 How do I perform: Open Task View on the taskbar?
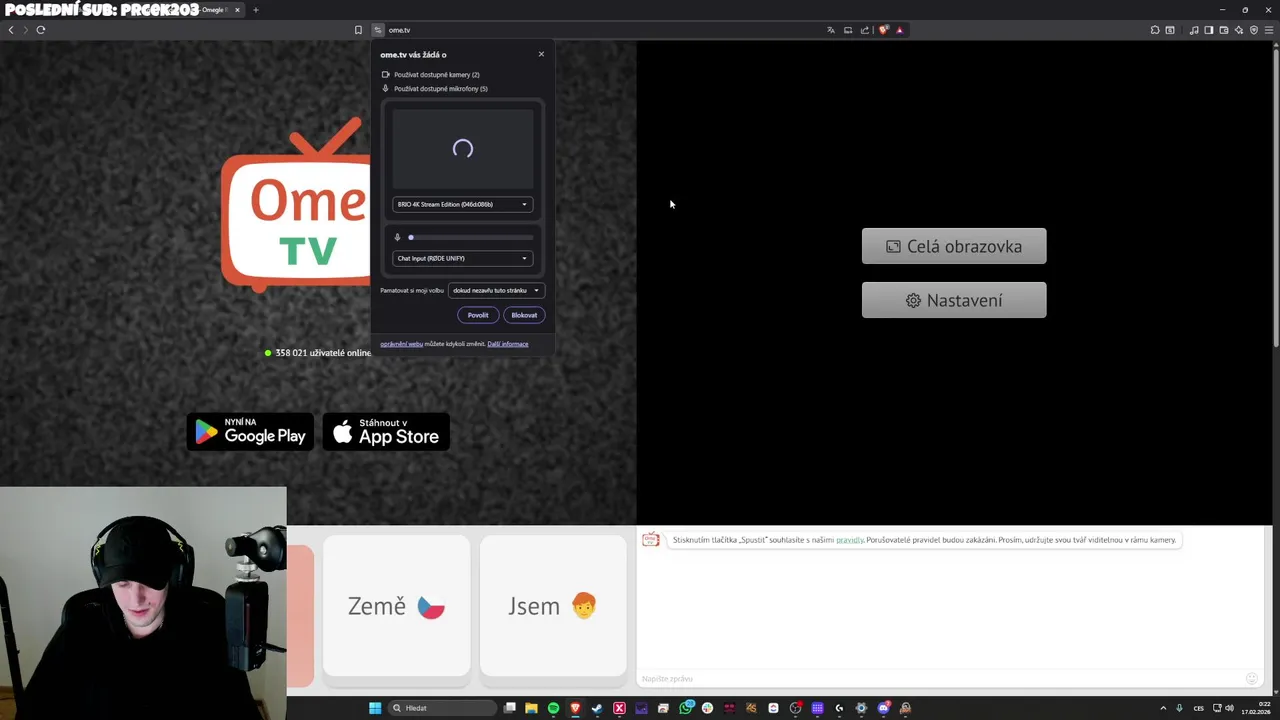tap(510, 708)
